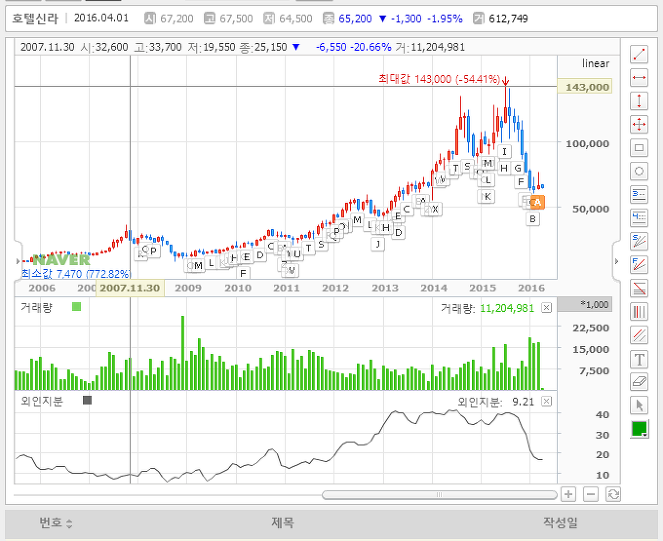Expand the left side chart handle
Image resolution: width=663 pixels, height=541 pixels.
pyautogui.click(x=18, y=261)
